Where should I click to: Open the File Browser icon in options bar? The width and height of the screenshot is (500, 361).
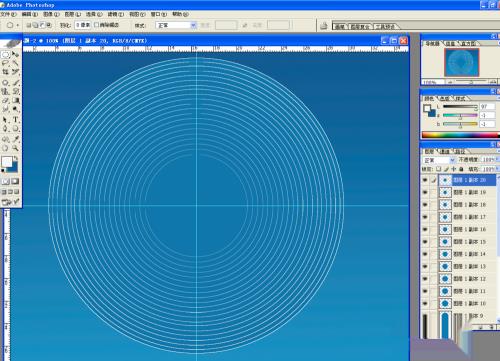323,26
